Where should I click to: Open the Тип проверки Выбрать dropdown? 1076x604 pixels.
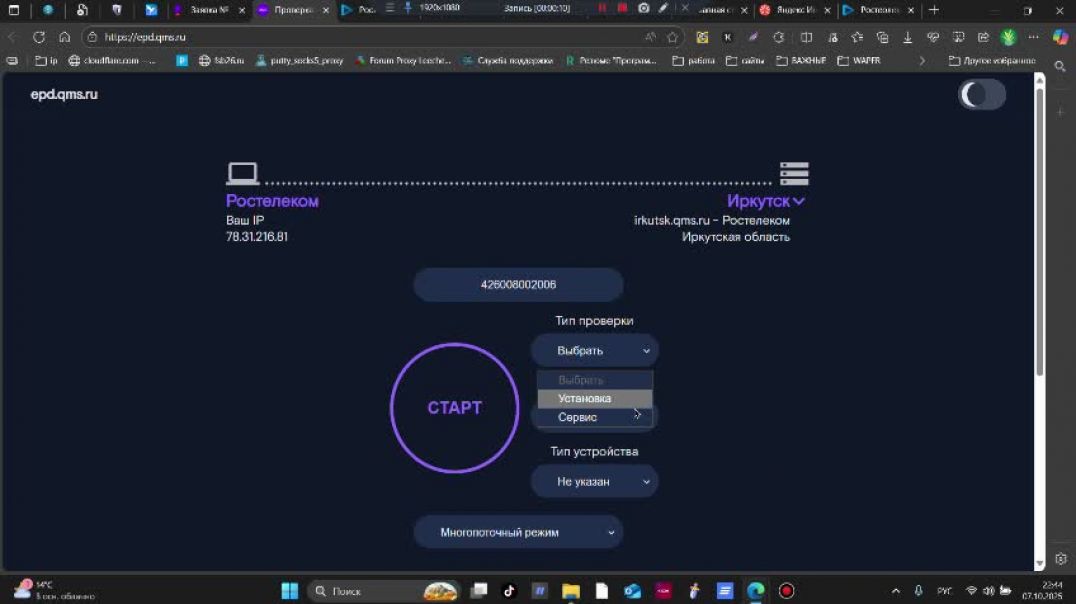(x=594, y=351)
